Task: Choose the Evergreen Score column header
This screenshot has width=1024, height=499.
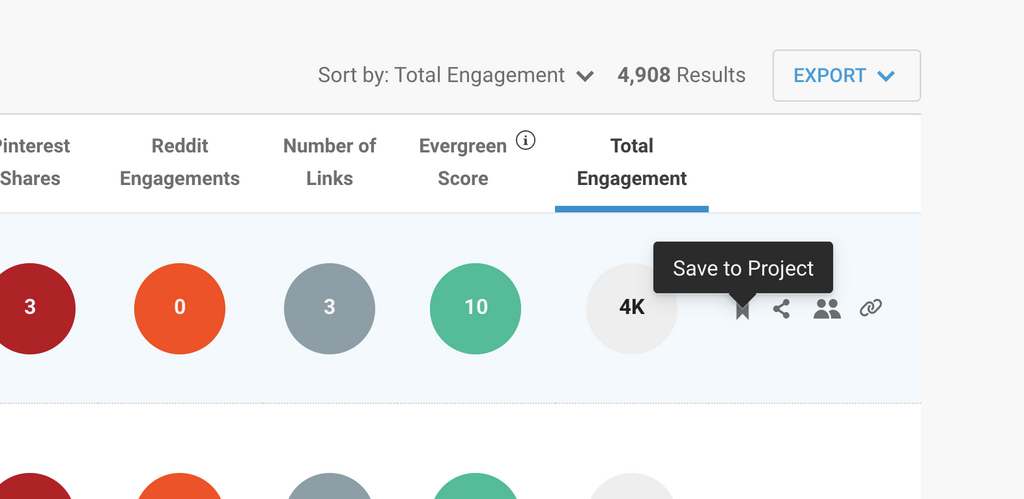Action: click(463, 162)
